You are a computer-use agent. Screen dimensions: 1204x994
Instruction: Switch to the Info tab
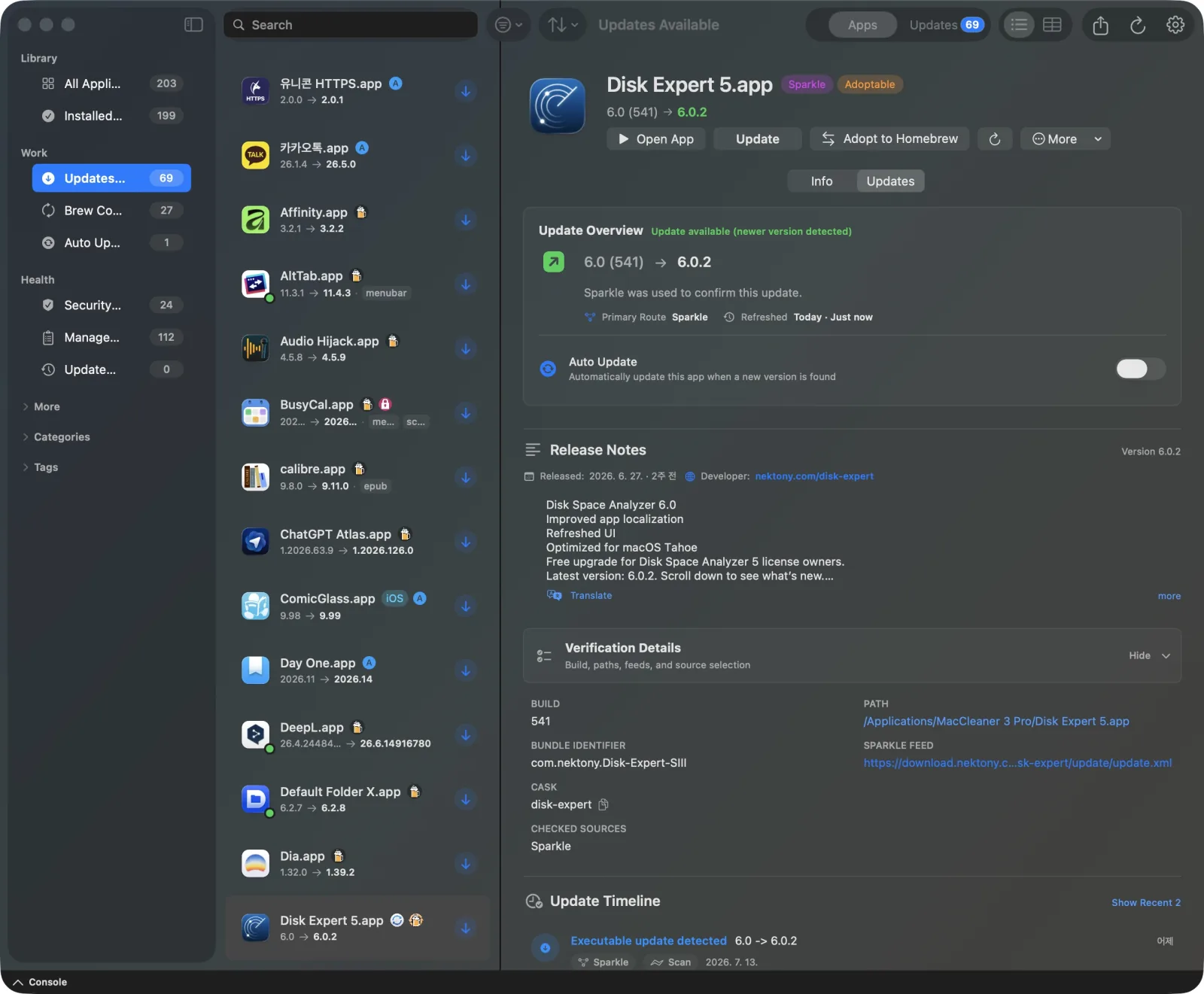coord(822,181)
